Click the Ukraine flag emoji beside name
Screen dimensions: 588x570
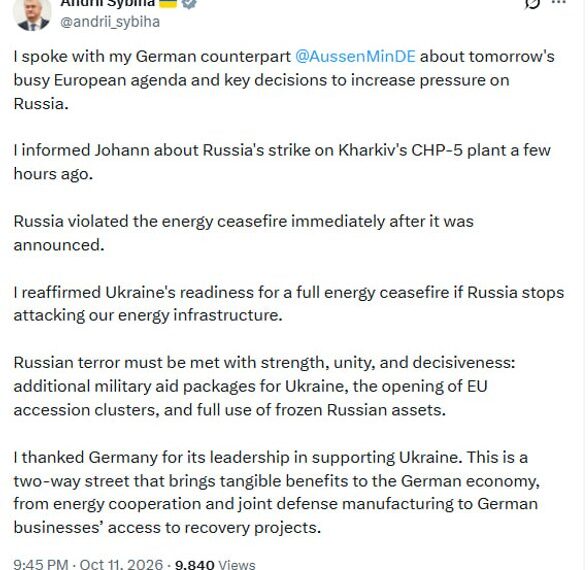[x=168, y=3]
